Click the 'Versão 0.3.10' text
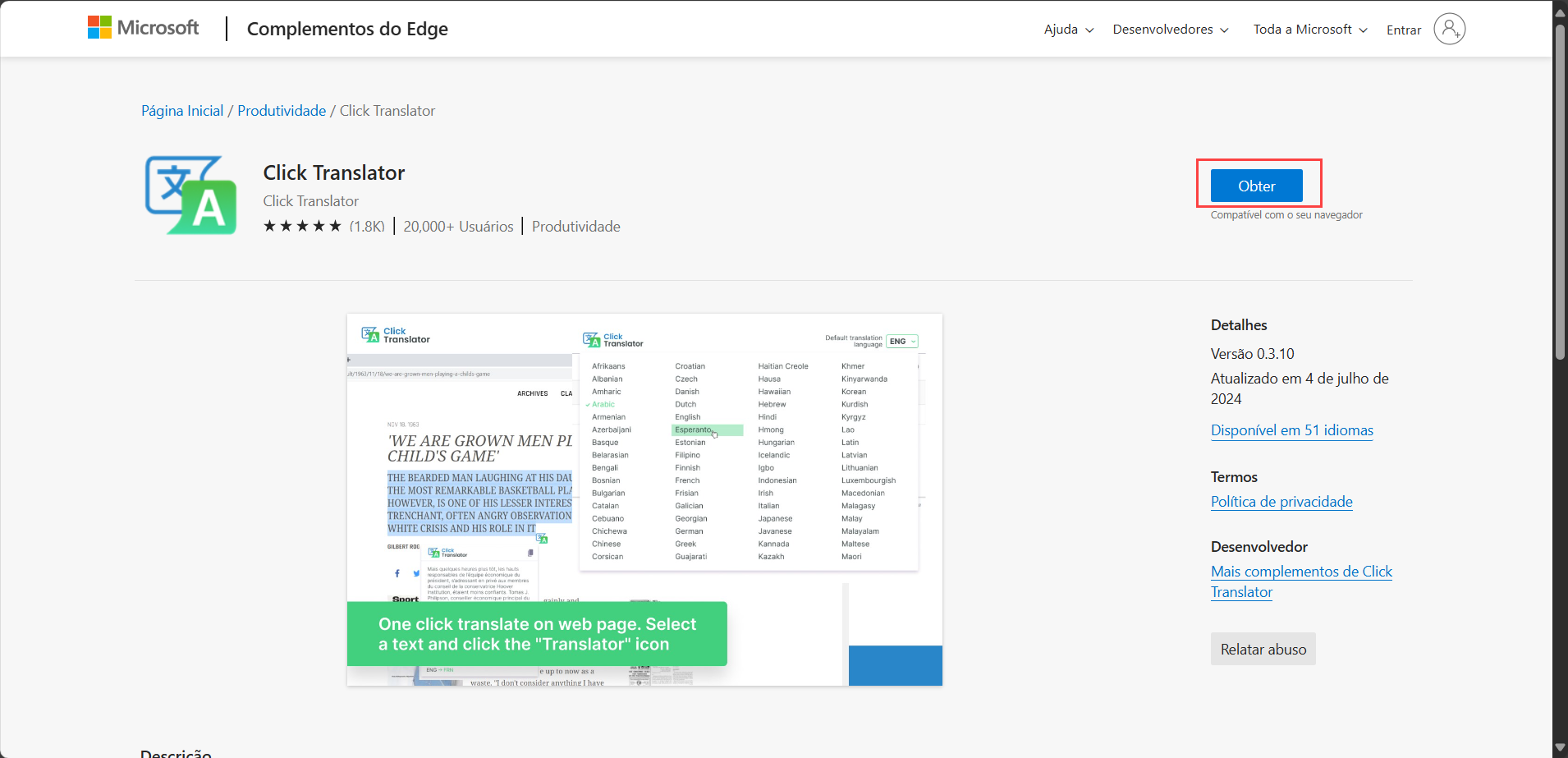 1252,354
